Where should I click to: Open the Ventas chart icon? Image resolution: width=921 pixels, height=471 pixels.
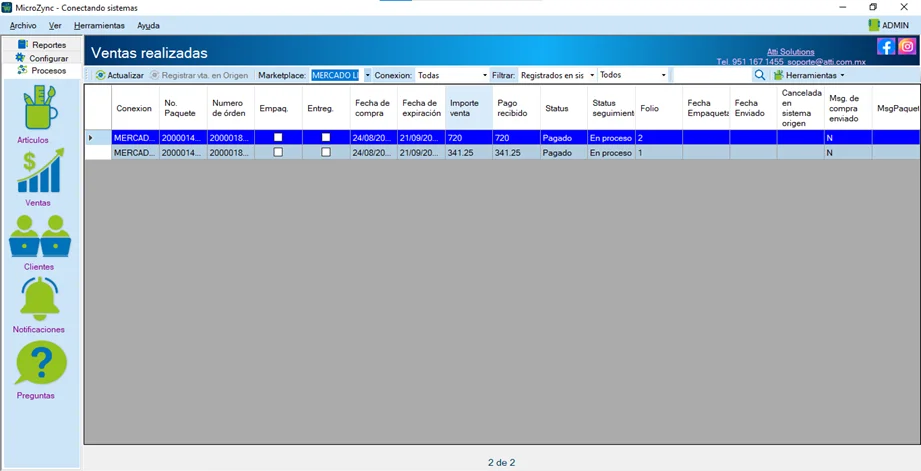(x=41, y=170)
